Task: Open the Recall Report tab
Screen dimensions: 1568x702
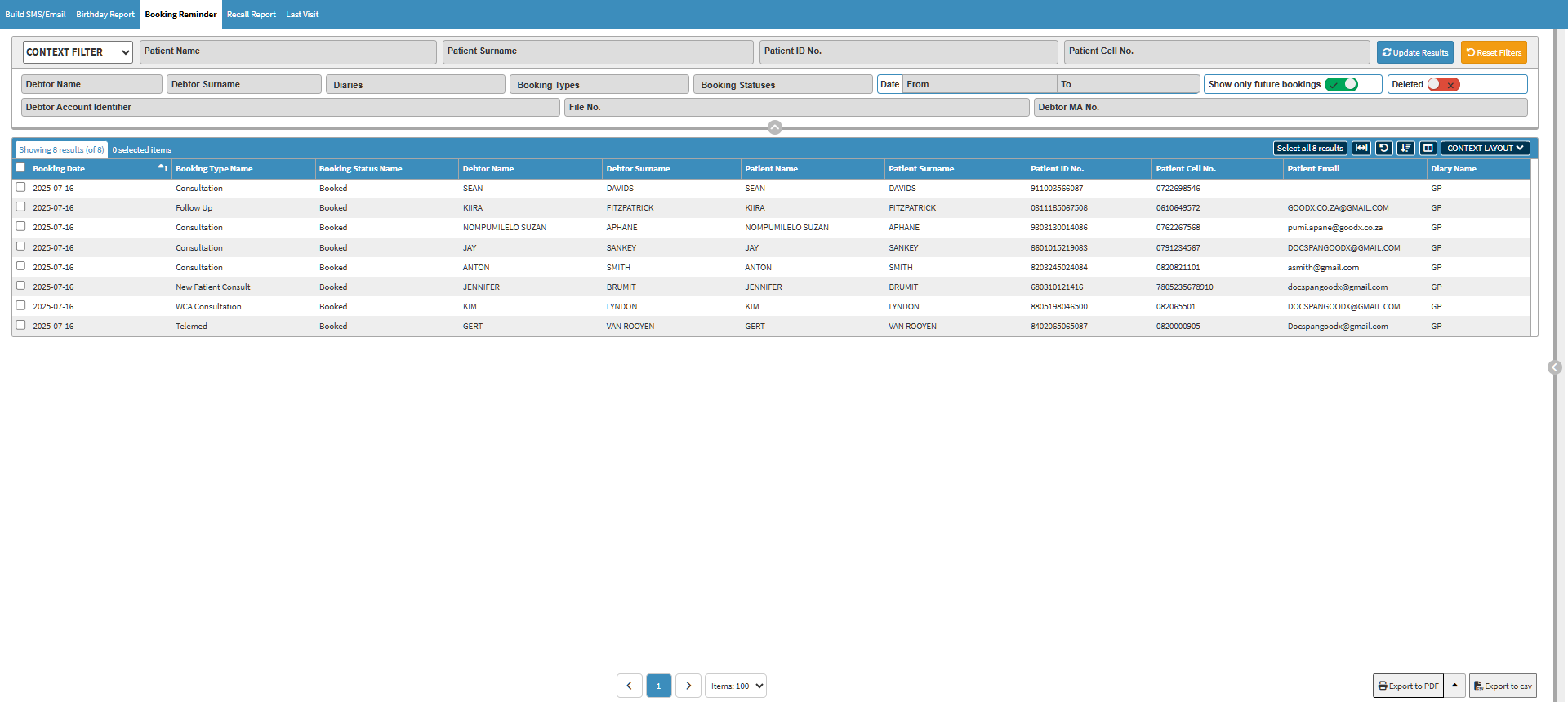Action: [251, 15]
